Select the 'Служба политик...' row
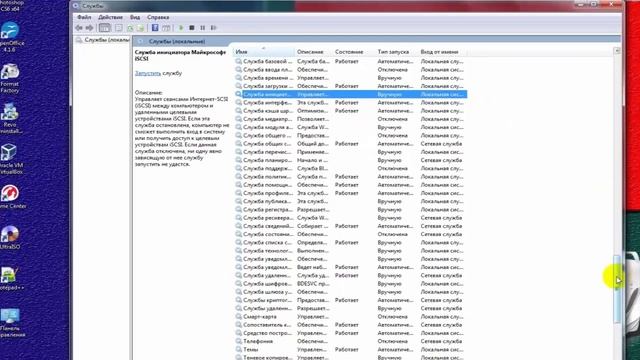This screenshot has height=360, width=640. pyautogui.click(x=350, y=176)
